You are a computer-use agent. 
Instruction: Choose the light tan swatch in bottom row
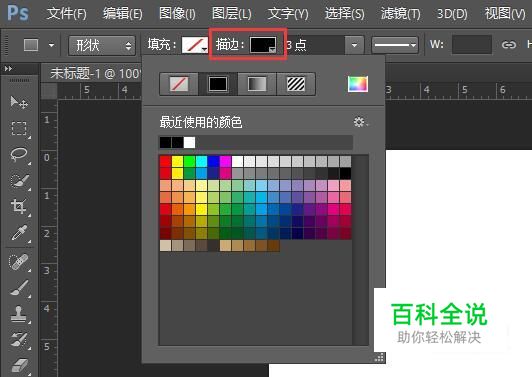[165, 245]
